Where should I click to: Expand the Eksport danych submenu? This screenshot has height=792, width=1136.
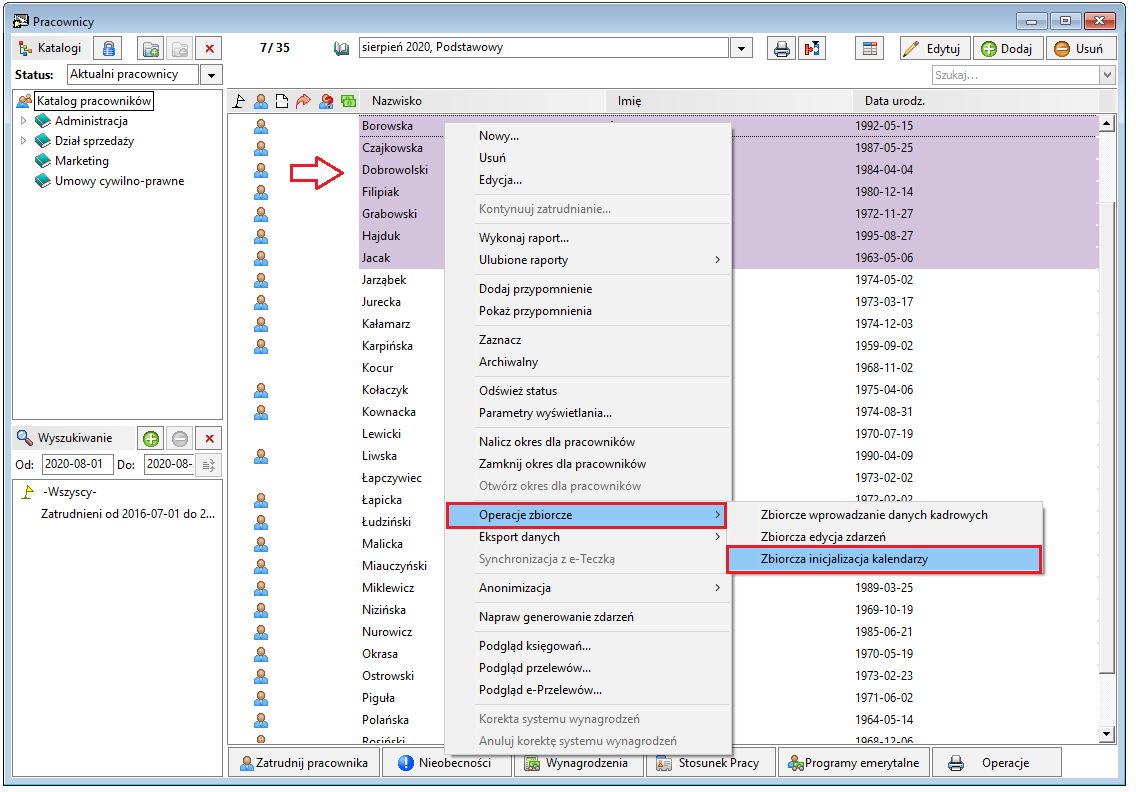pyautogui.click(x=587, y=537)
